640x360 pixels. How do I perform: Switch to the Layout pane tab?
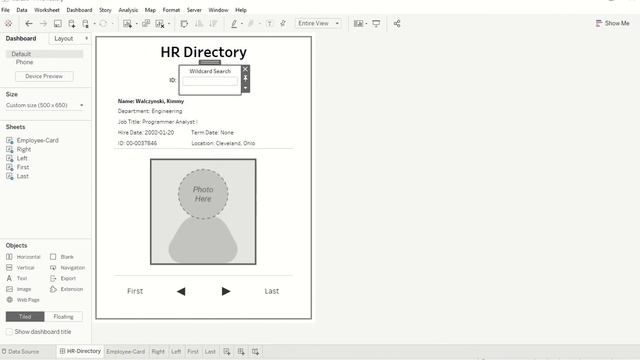[64, 38]
